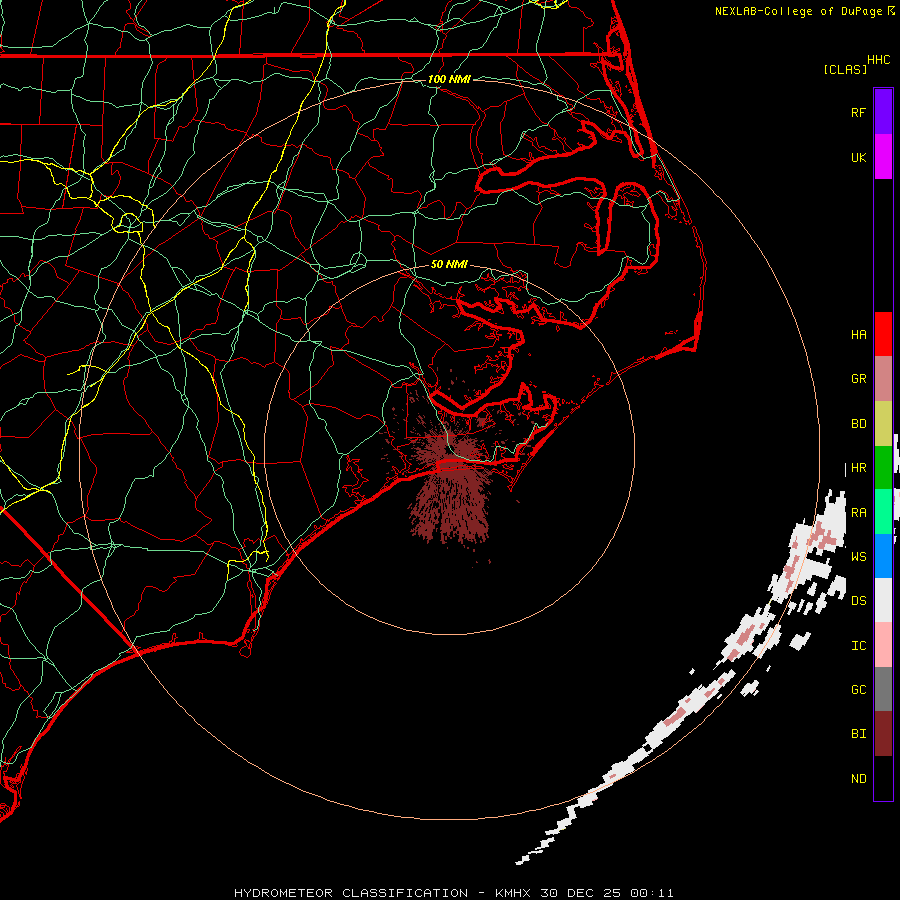Viewport: 900px width, 900px height.
Task: Click the RF legend label
Action: pyautogui.click(x=859, y=112)
